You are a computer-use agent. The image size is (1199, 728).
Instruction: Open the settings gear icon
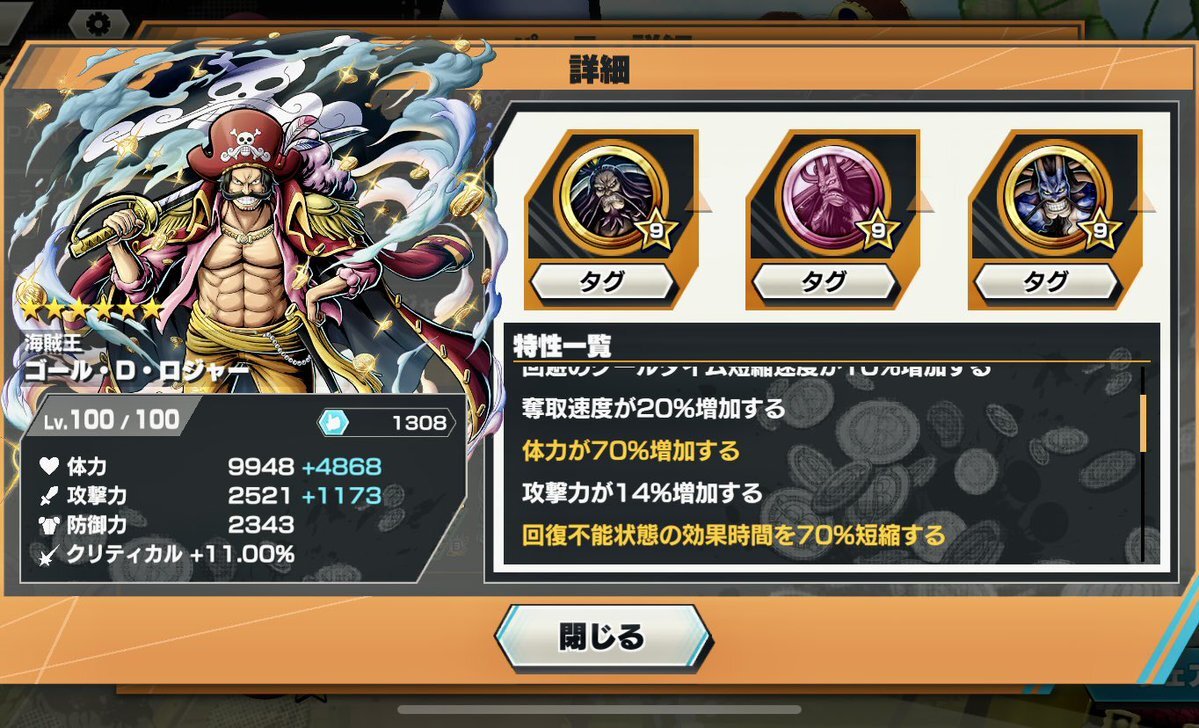[x=98, y=23]
